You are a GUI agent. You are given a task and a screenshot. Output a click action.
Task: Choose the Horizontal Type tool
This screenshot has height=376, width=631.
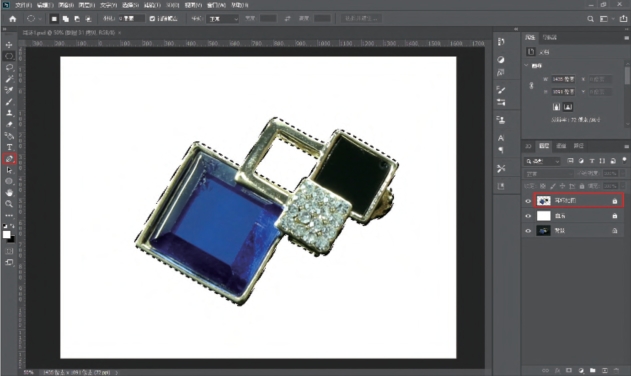(9, 147)
